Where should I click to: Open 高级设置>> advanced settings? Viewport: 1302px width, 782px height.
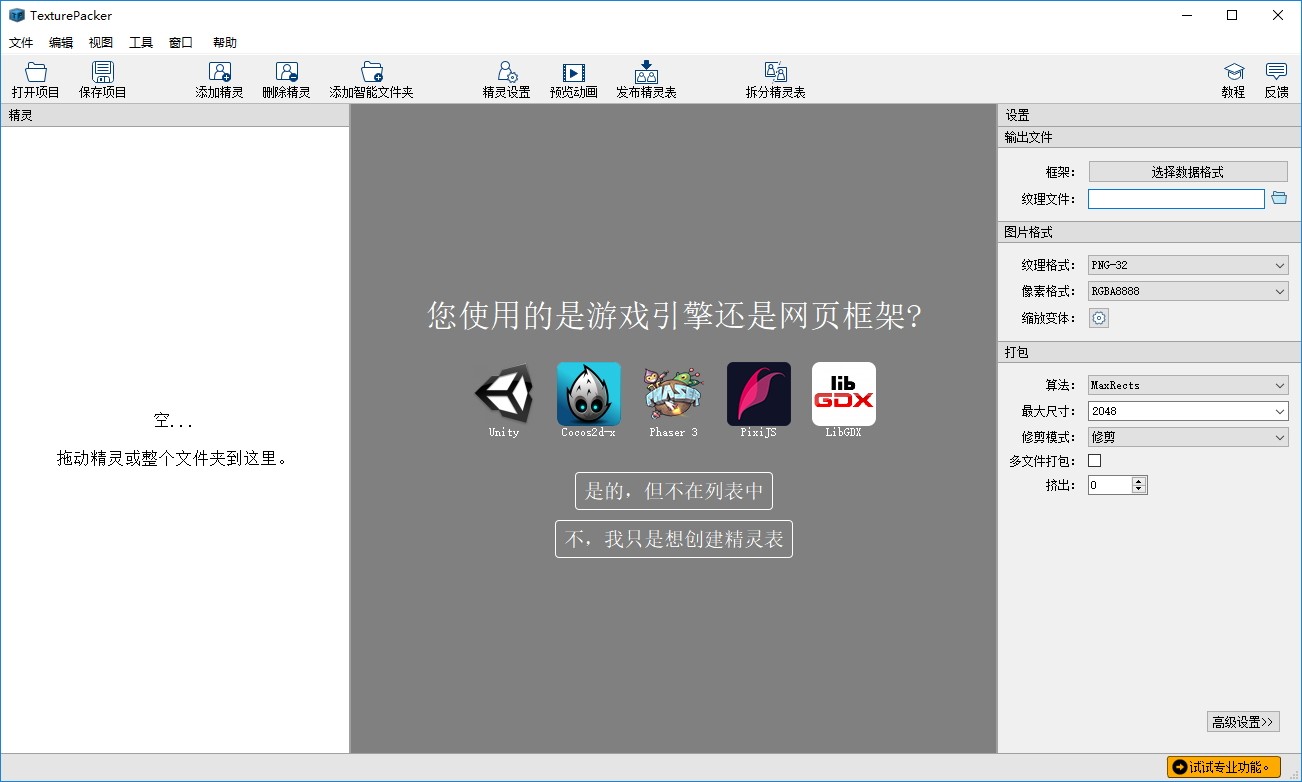(x=1243, y=722)
